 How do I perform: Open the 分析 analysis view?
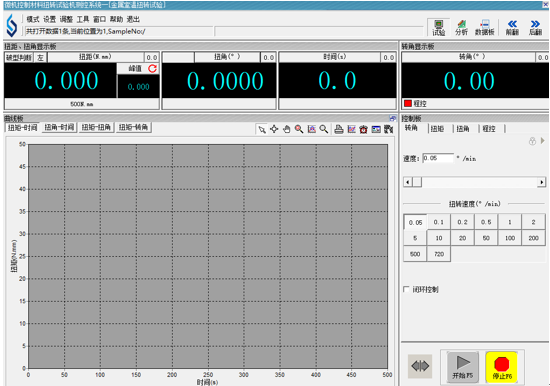click(461, 27)
